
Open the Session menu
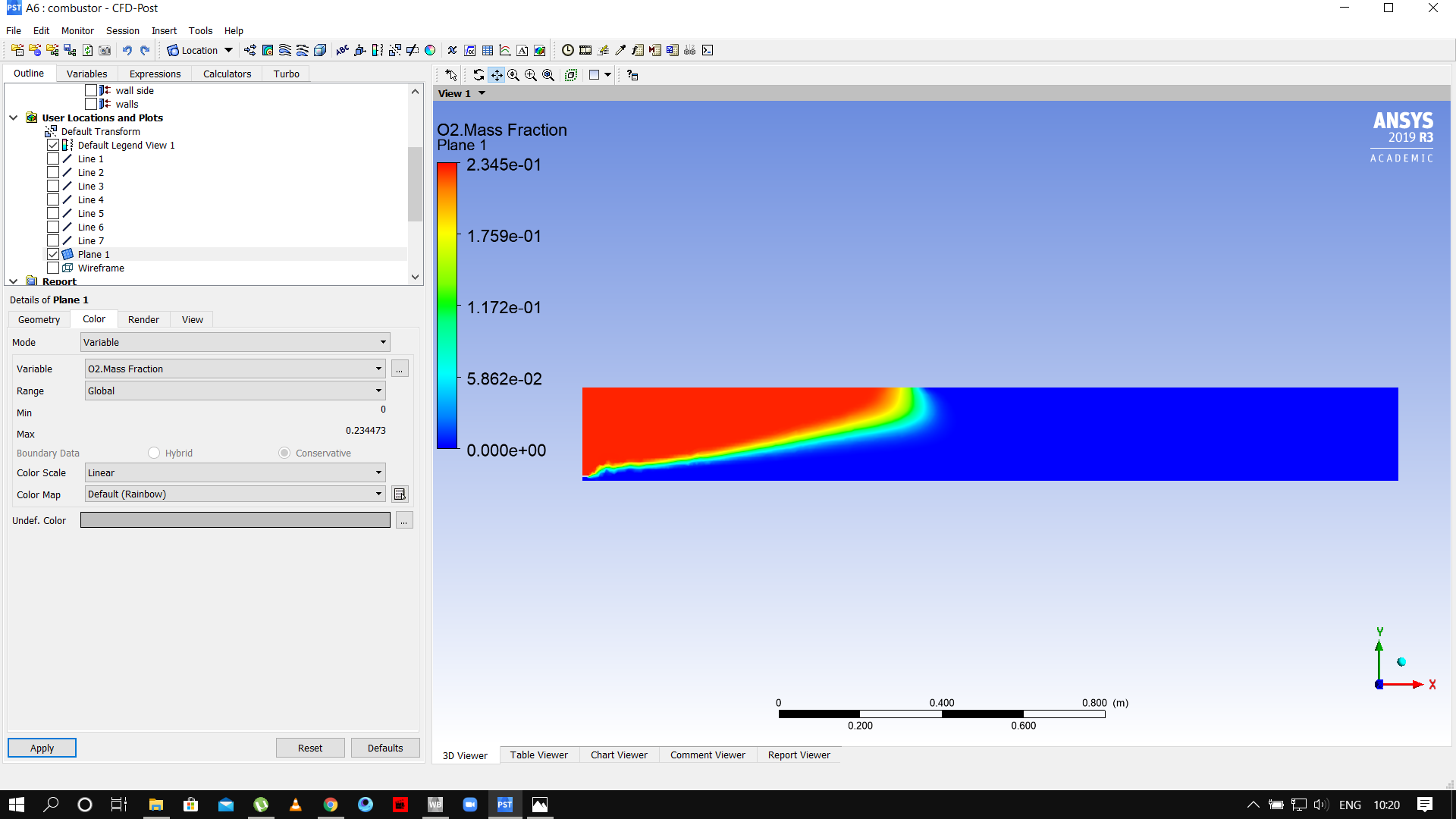[122, 31]
